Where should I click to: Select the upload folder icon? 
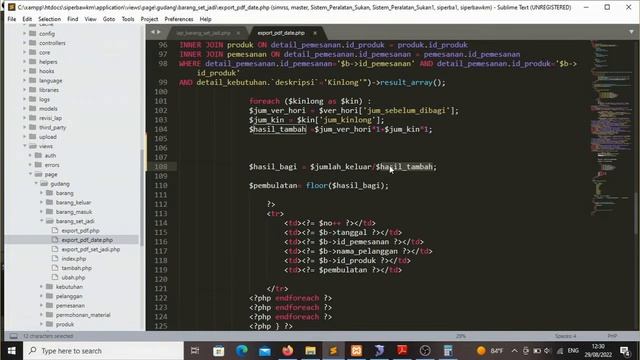coord(33,137)
